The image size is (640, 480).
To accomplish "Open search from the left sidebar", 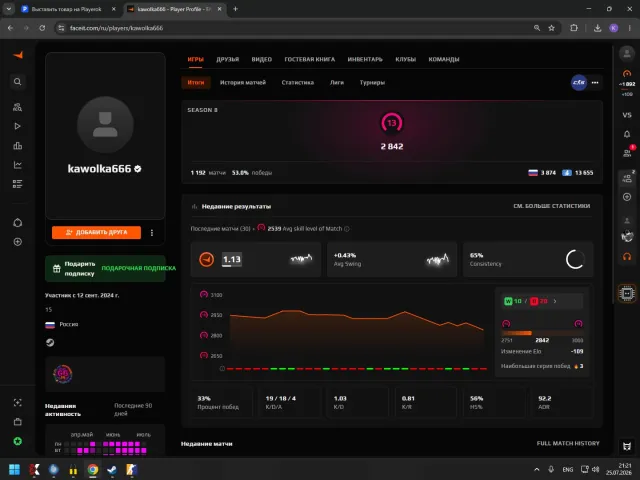I will click(17, 82).
